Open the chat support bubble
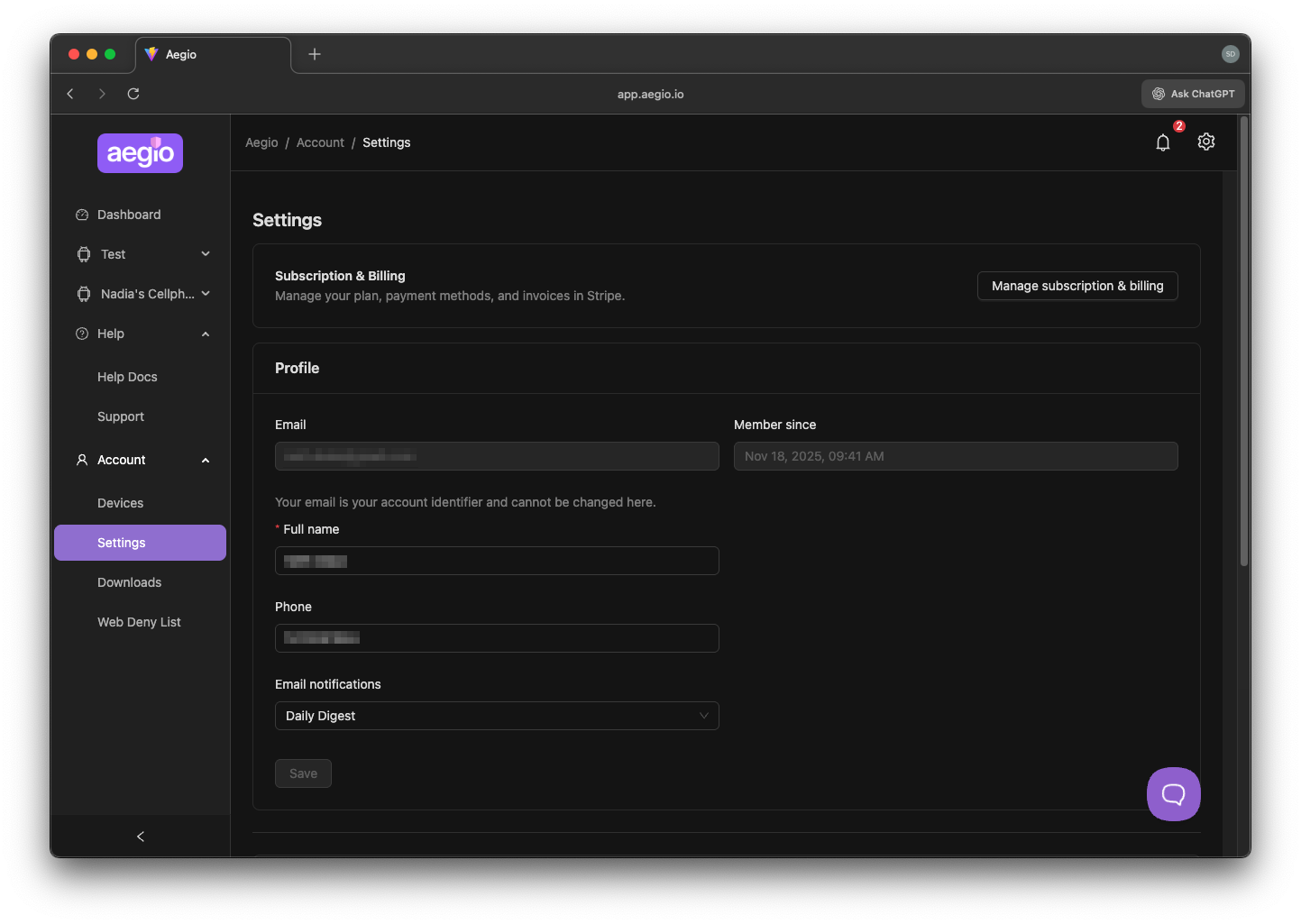The height and width of the screenshot is (924, 1301). 1173,794
